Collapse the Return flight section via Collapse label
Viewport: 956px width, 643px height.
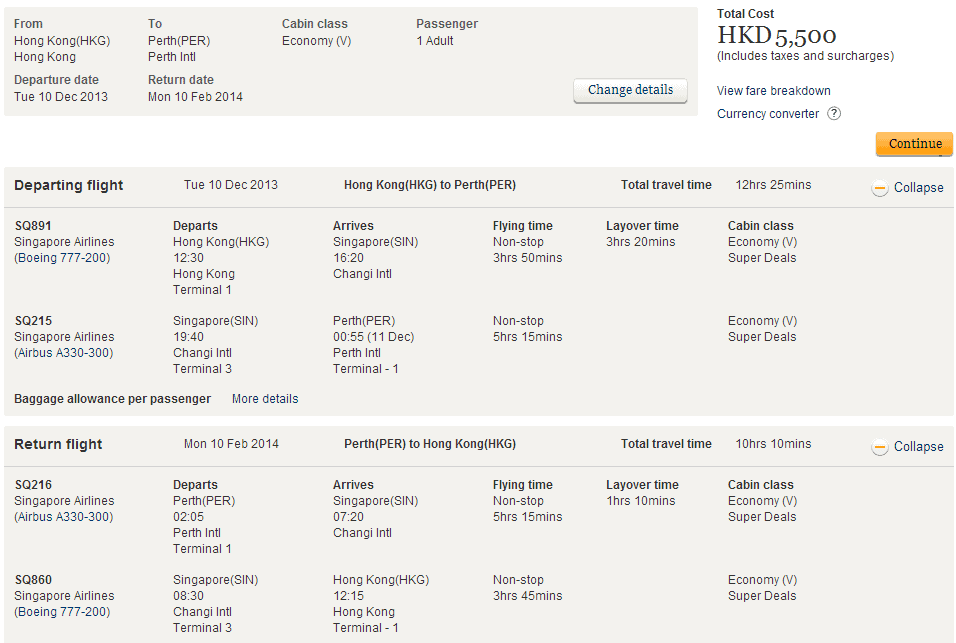(918, 447)
